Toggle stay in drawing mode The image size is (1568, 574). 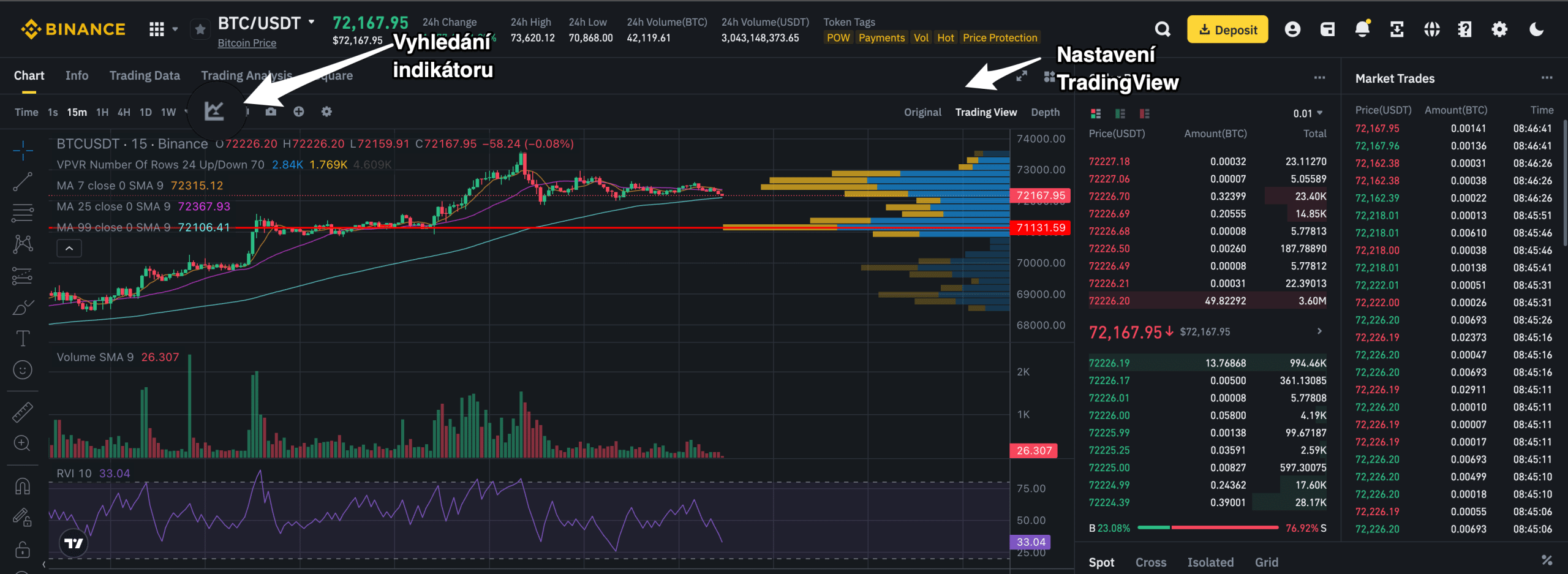pyautogui.click(x=23, y=518)
